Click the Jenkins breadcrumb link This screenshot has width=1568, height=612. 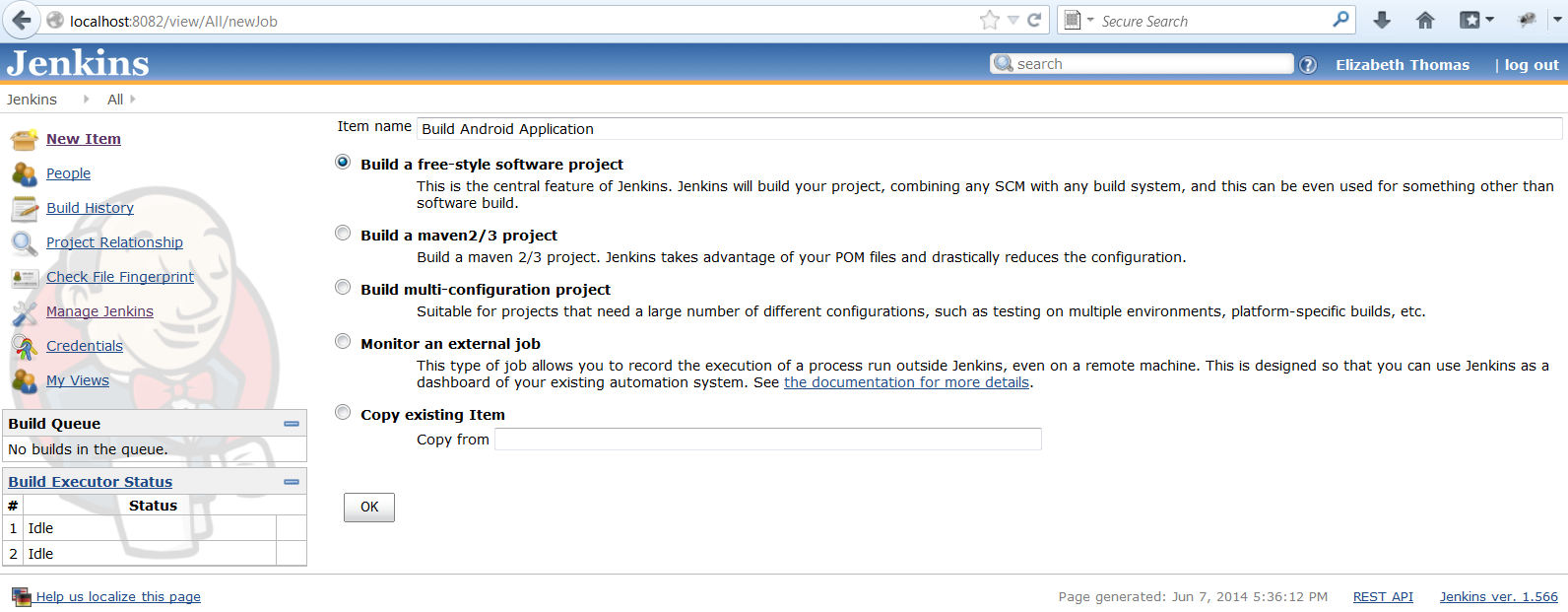32,100
